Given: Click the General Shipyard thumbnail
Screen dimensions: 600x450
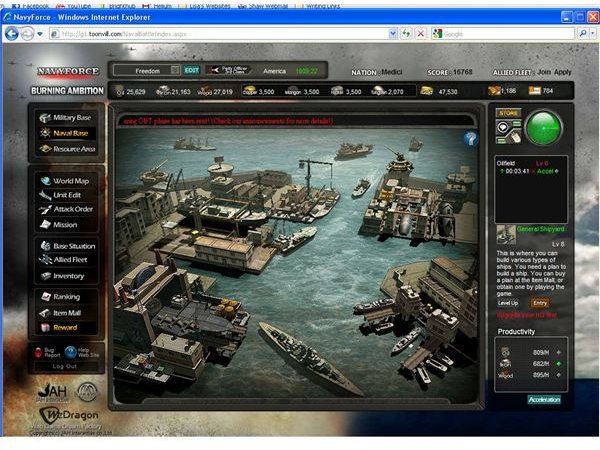Looking at the screenshot, I should pos(506,235).
